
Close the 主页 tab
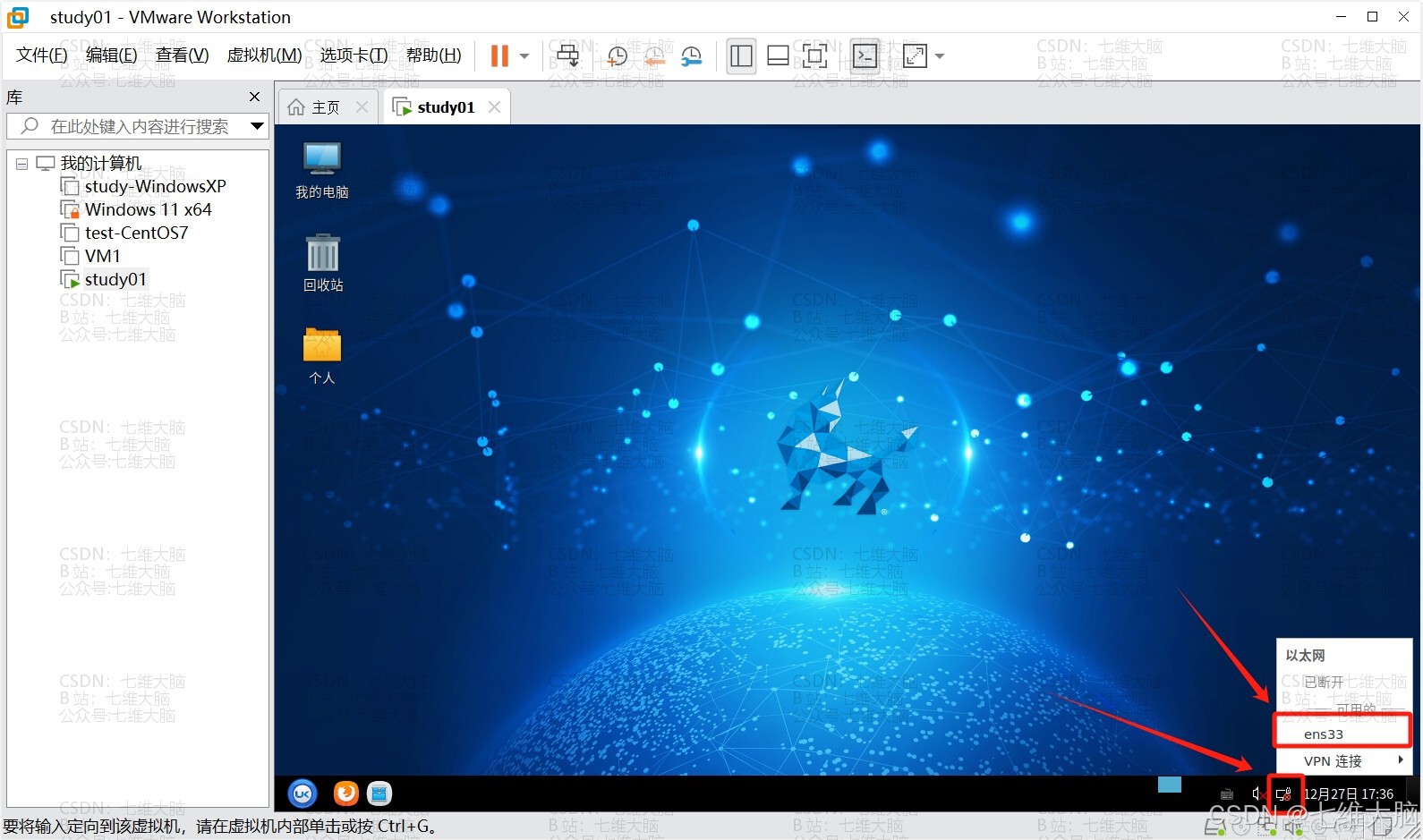pyautogui.click(x=362, y=107)
